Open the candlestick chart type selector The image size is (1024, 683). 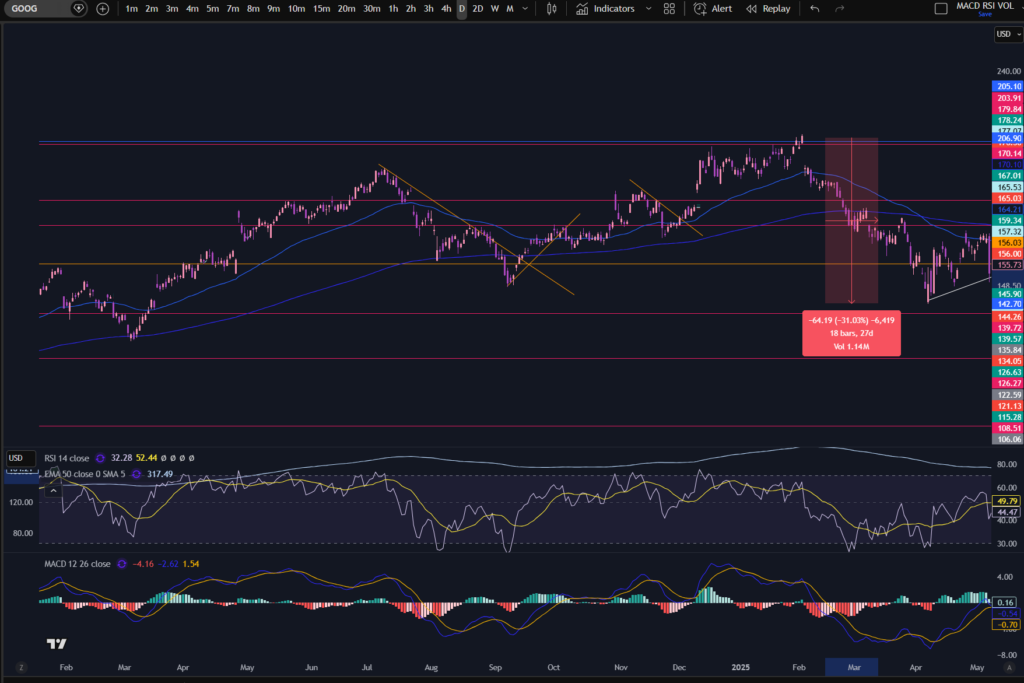click(x=552, y=8)
